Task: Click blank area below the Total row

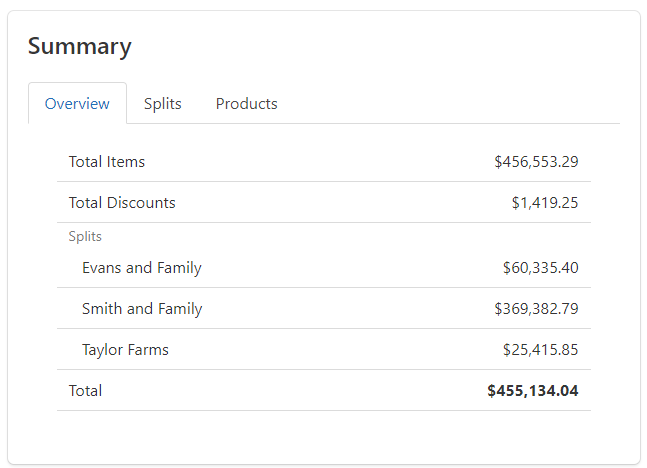Action: coord(324,435)
